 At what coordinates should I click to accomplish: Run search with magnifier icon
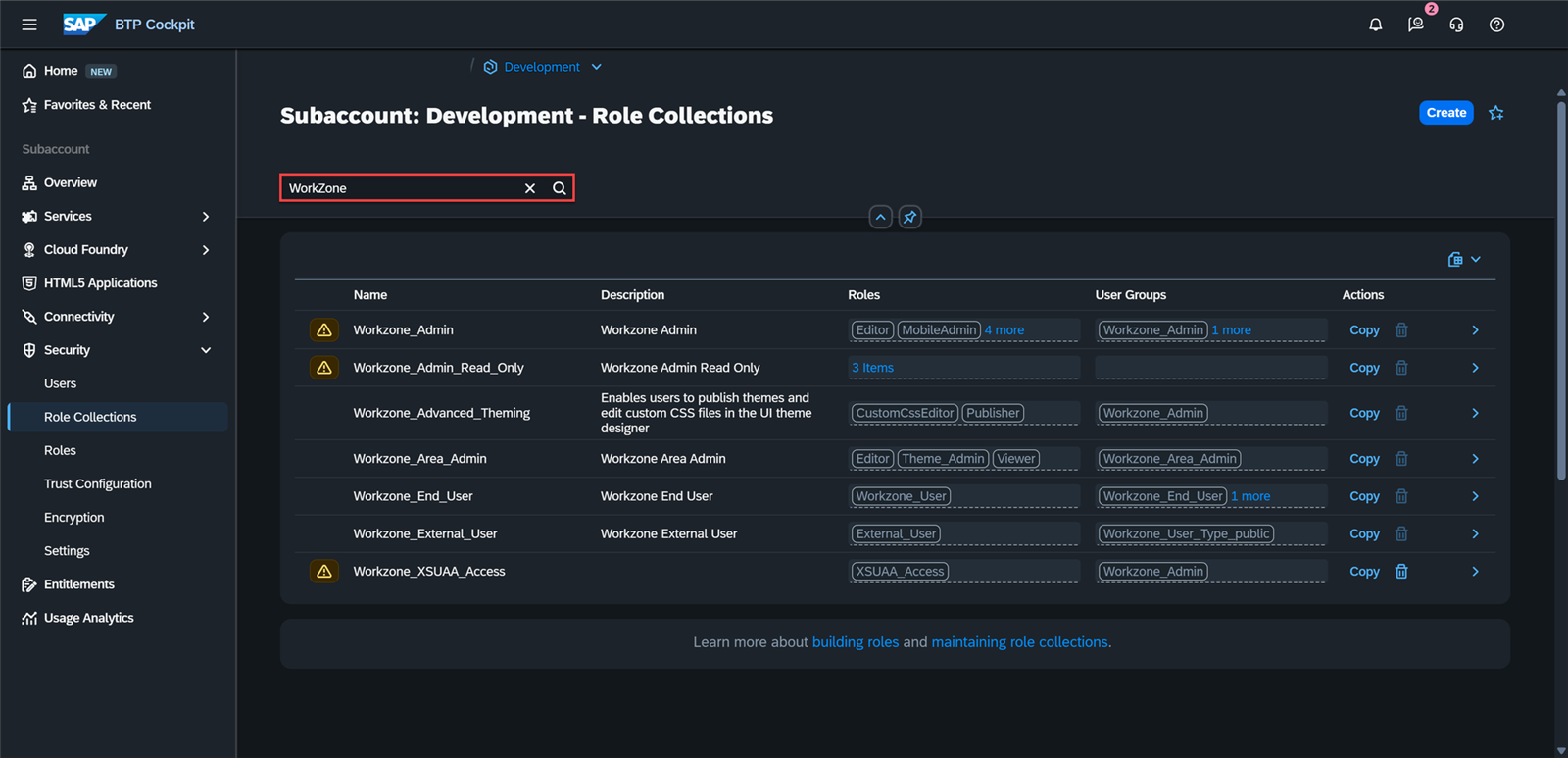560,188
